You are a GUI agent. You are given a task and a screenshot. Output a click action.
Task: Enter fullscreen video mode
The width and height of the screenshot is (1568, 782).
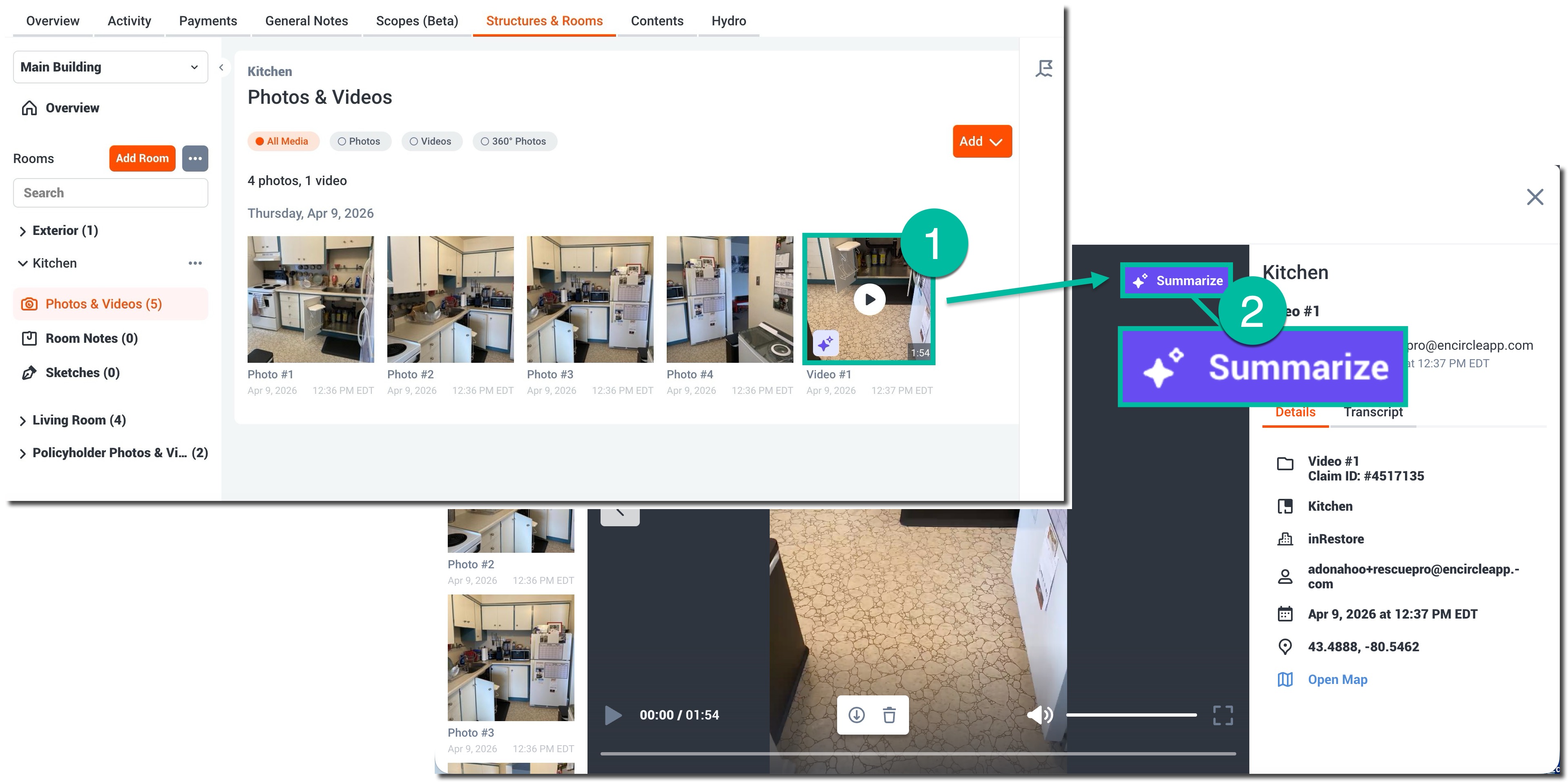(x=1222, y=715)
